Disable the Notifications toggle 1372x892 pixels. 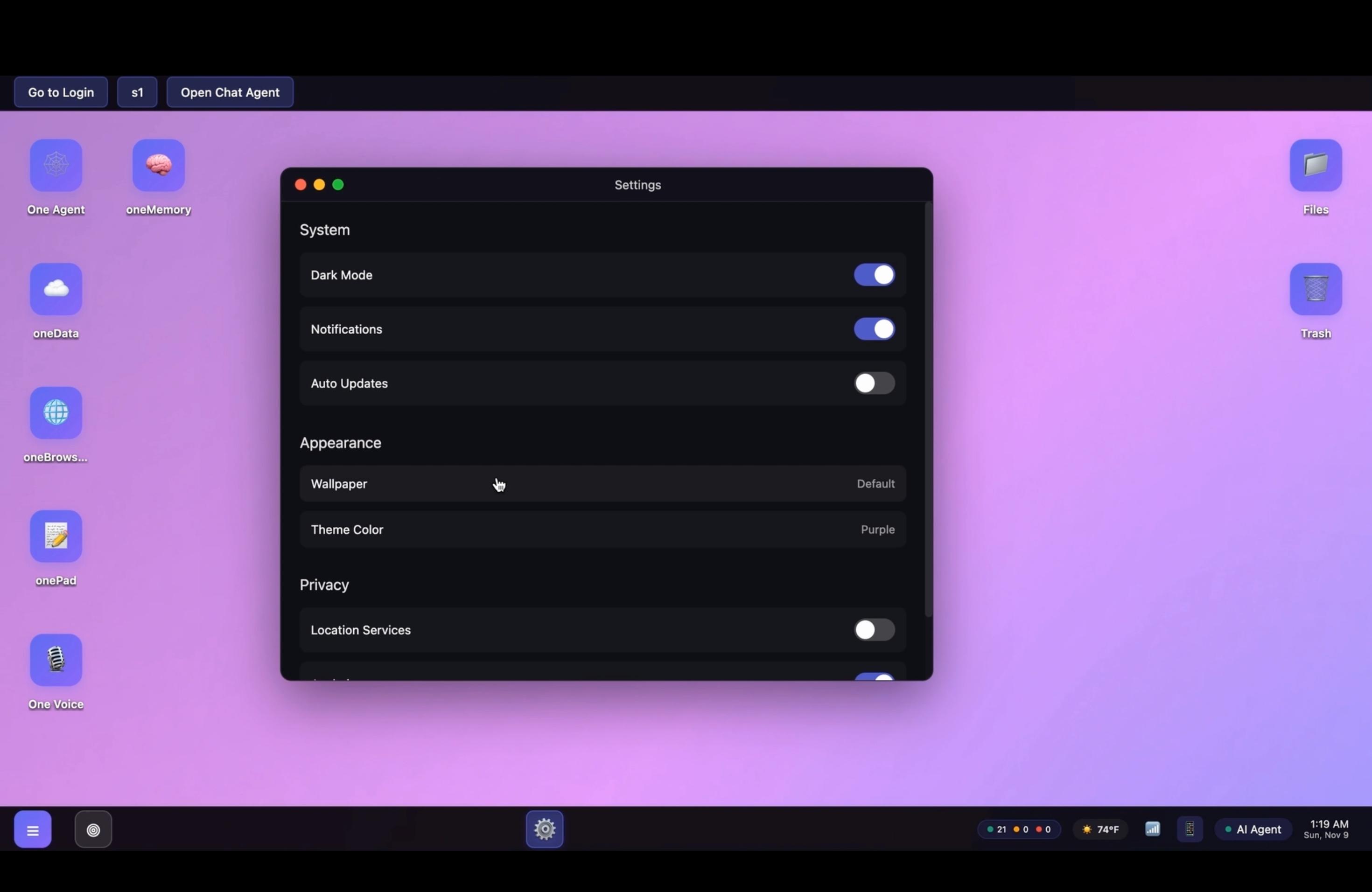point(874,329)
